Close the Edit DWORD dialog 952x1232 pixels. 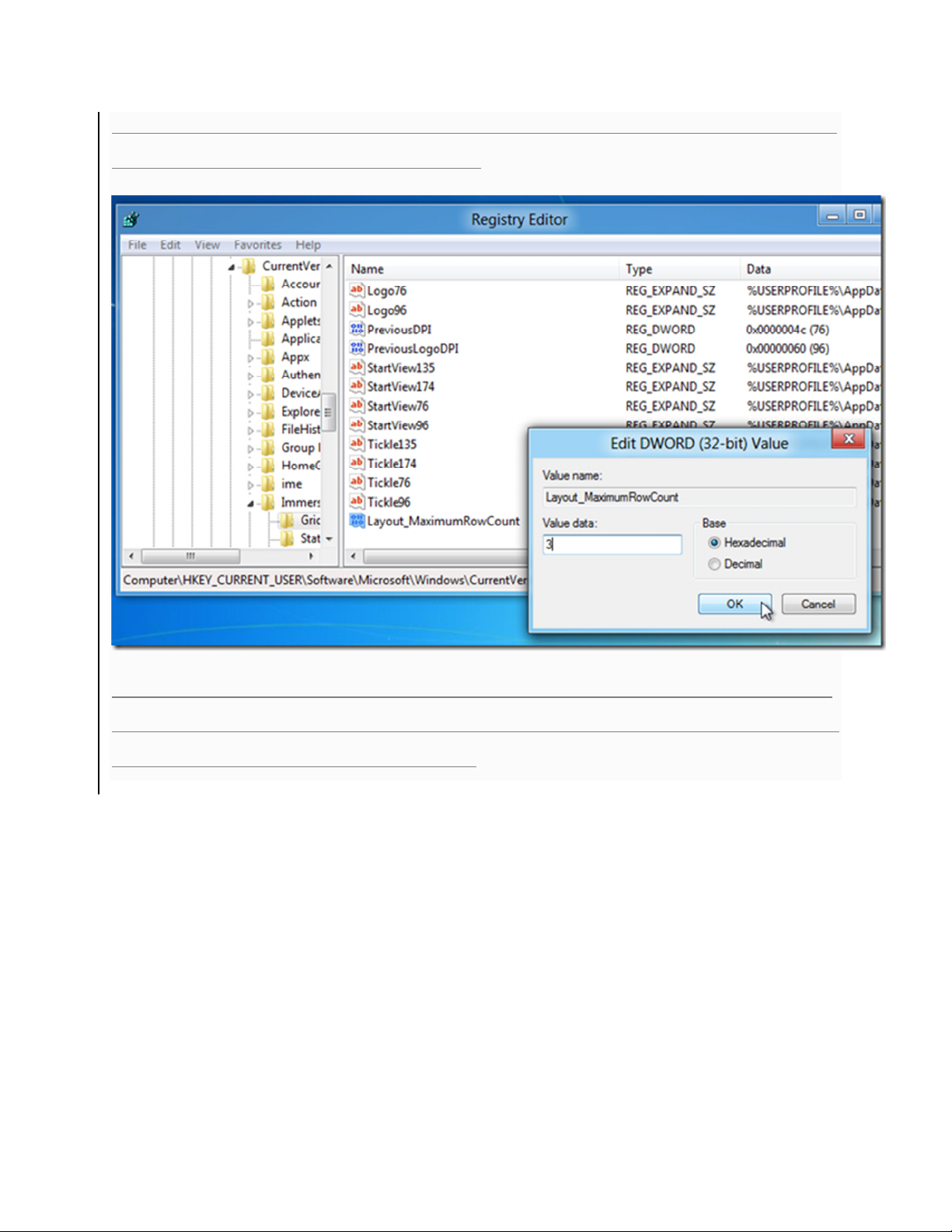(x=849, y=439)
